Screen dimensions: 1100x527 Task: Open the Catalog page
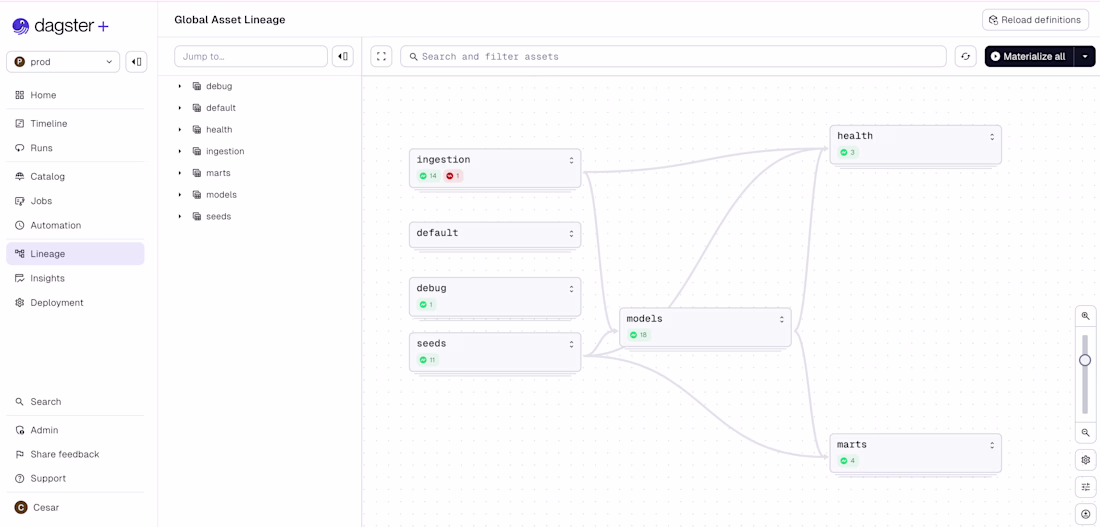pos(47,177)
